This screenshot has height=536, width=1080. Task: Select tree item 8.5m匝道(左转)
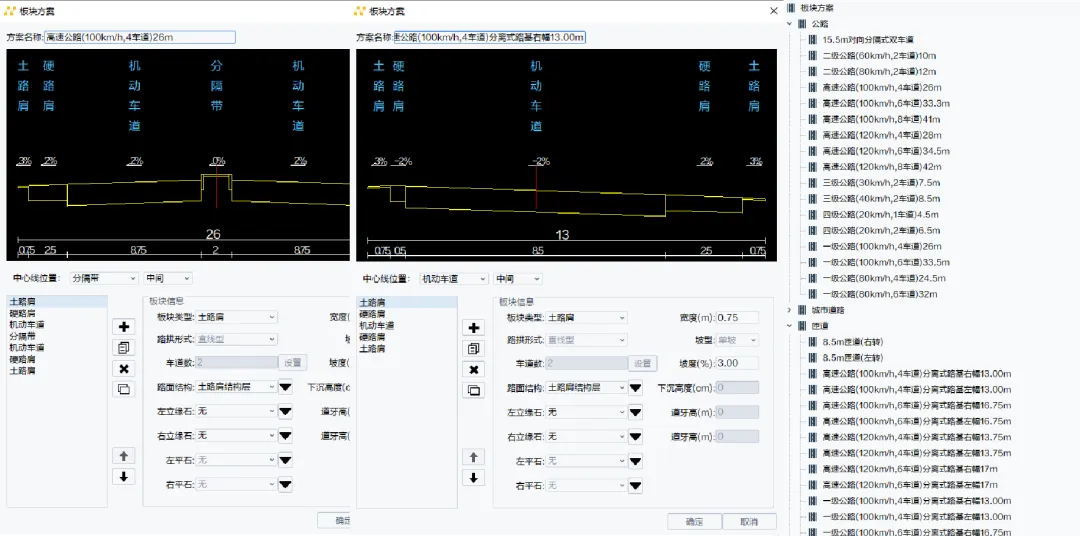tap(853, 358)
